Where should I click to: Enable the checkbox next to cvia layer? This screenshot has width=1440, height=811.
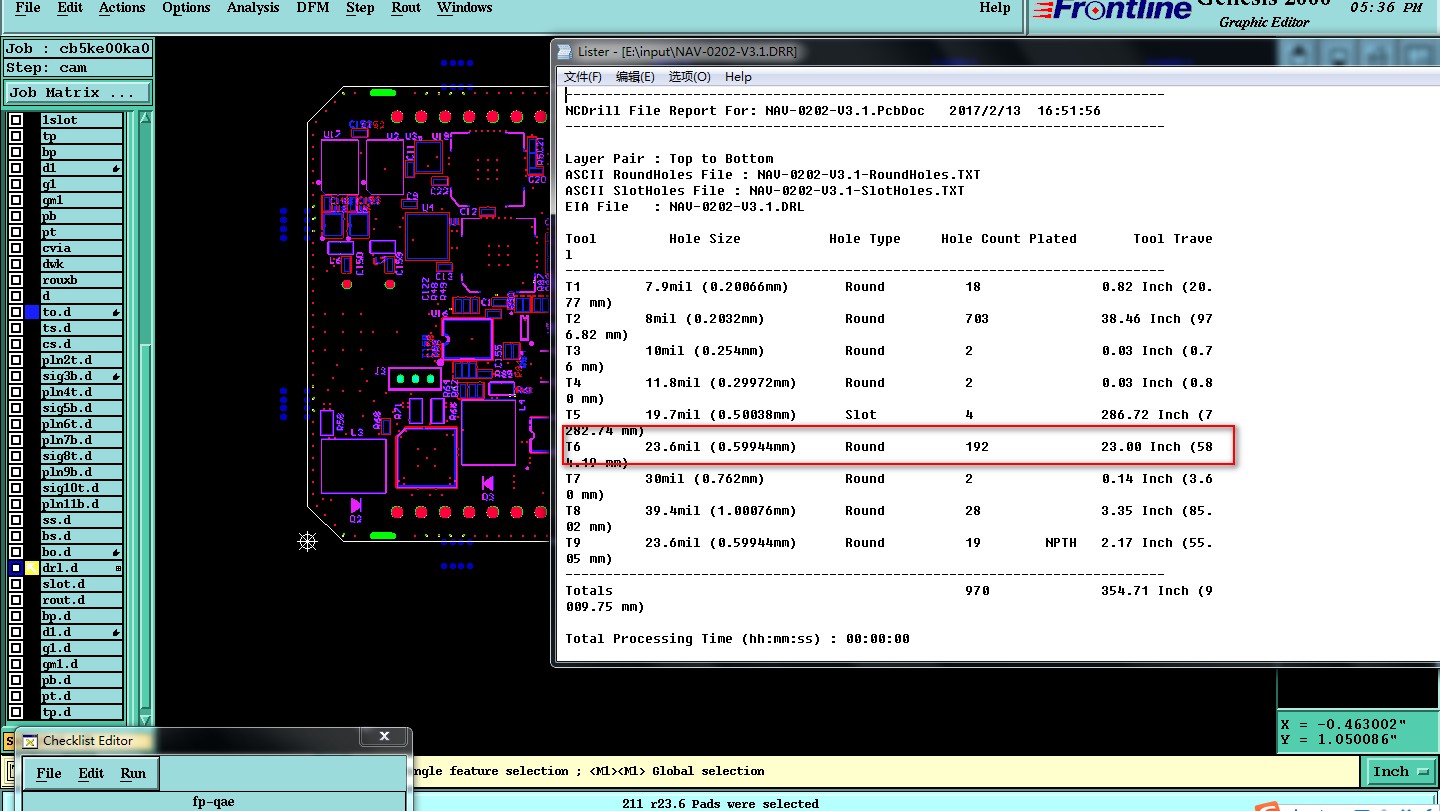coord(16,248)
